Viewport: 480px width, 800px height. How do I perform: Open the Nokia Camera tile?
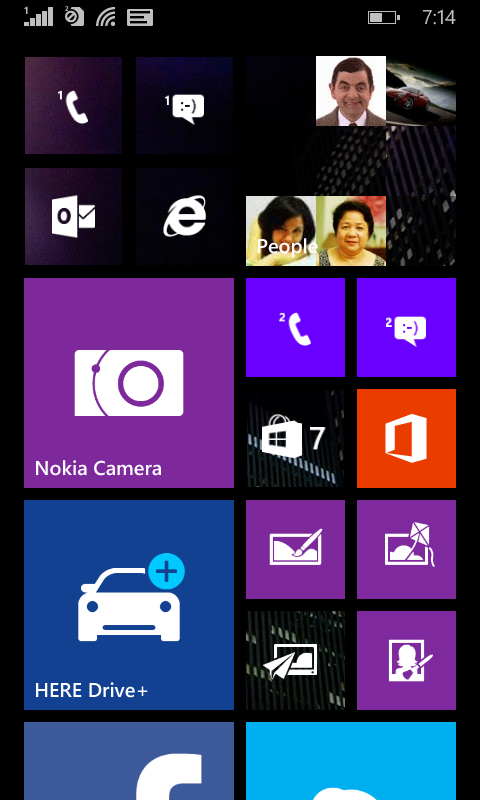(129, 383)
